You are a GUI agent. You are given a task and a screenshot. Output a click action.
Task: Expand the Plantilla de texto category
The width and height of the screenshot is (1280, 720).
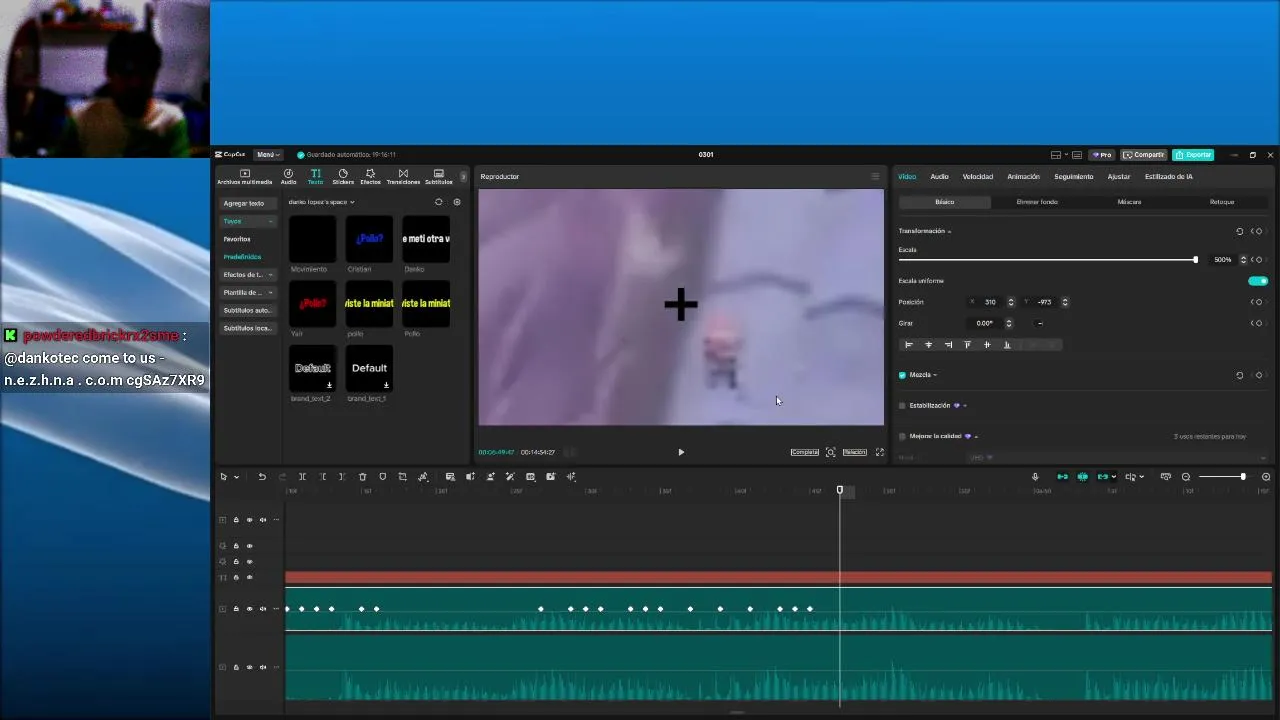(248, 293)
